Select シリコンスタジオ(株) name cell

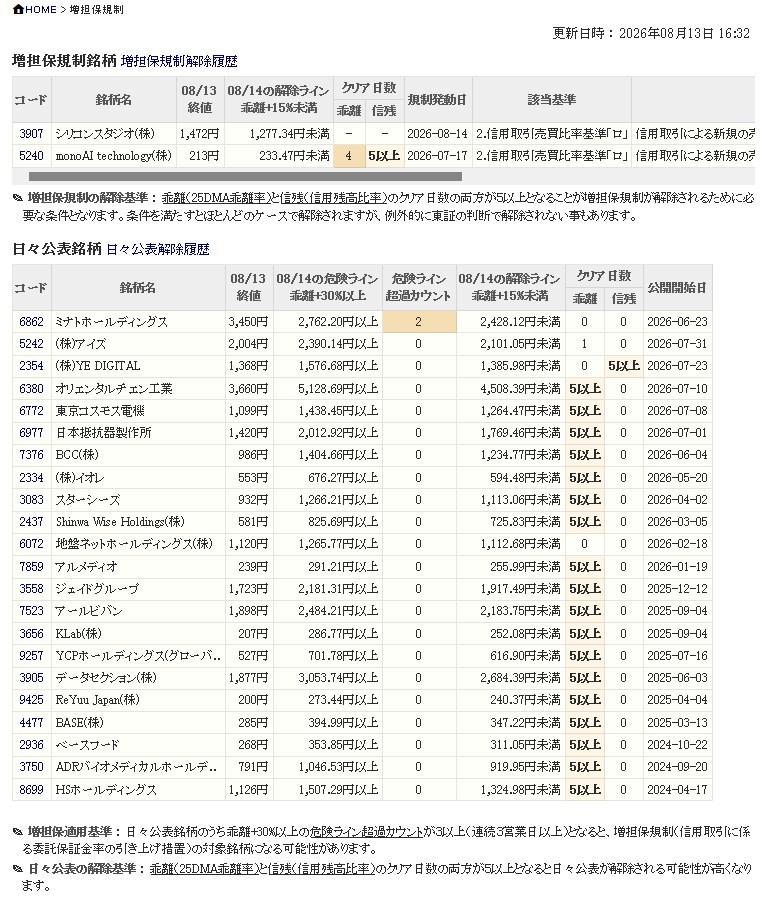(114, 134)
